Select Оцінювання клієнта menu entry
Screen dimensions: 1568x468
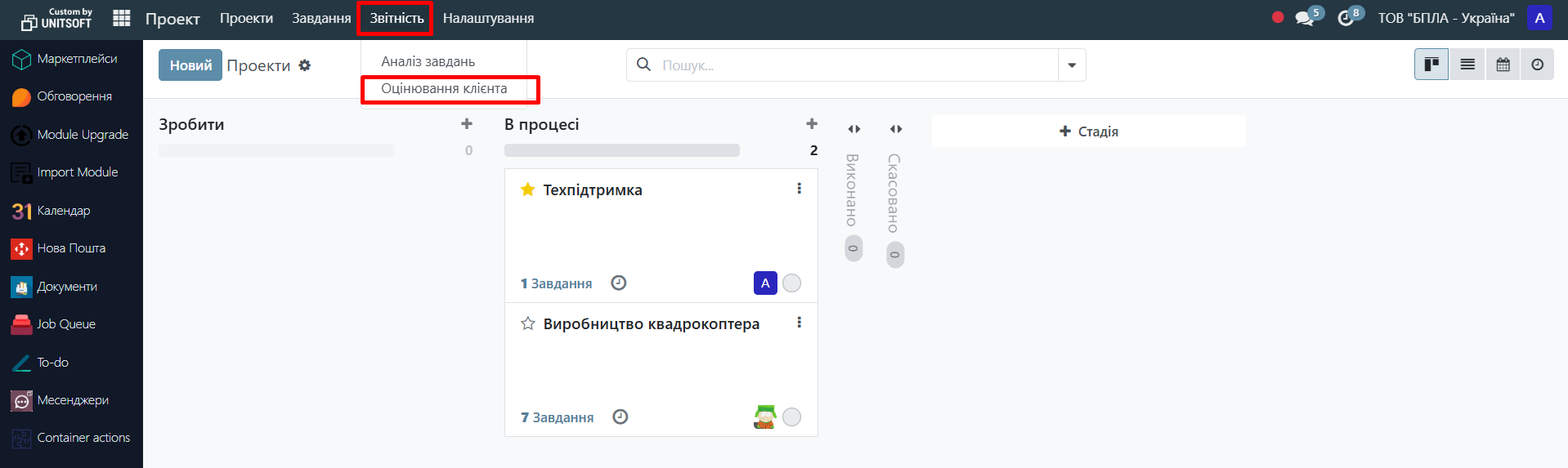click(444, 89)
